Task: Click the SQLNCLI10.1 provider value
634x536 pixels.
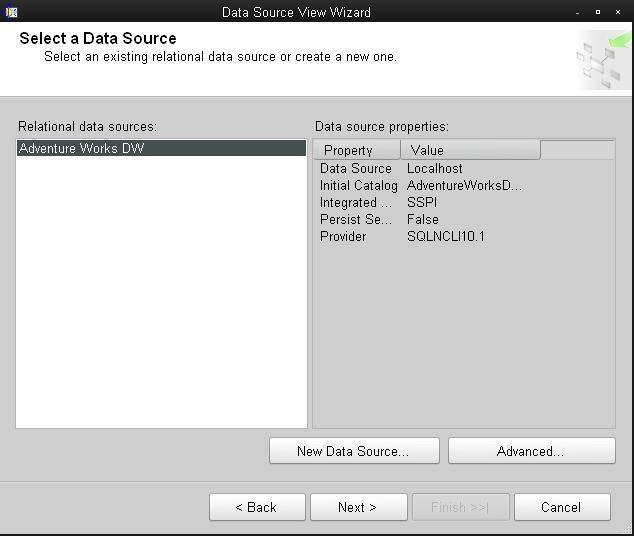Action: [x=446, y=236]
